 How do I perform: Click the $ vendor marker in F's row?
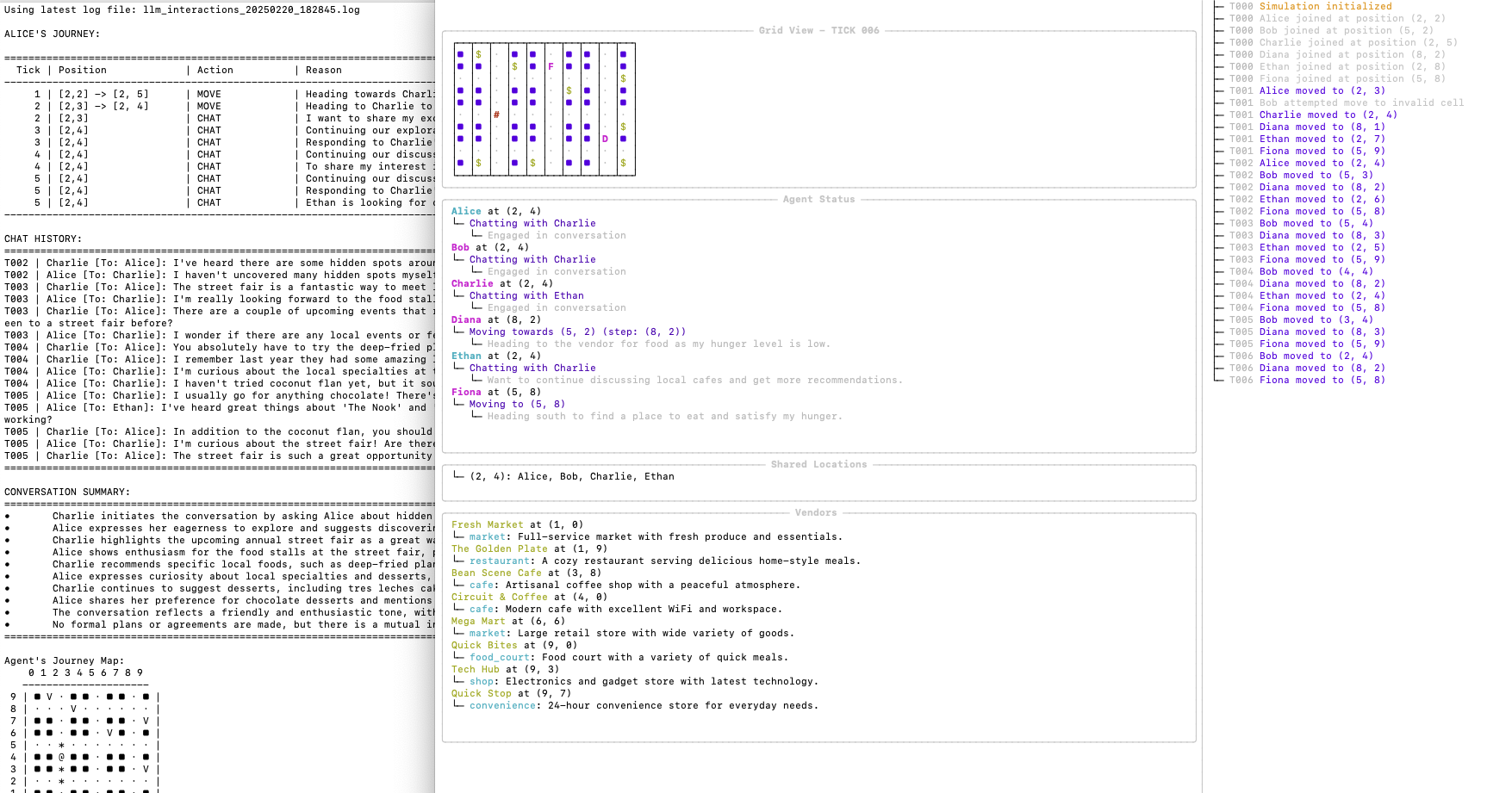tap(514, 66)
